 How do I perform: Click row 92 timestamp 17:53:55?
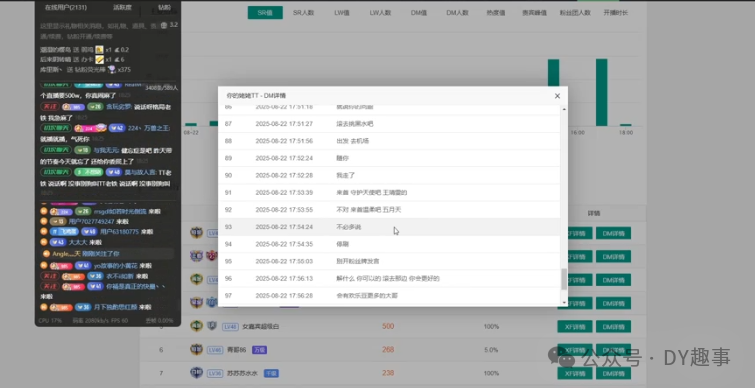click(284, 210)
